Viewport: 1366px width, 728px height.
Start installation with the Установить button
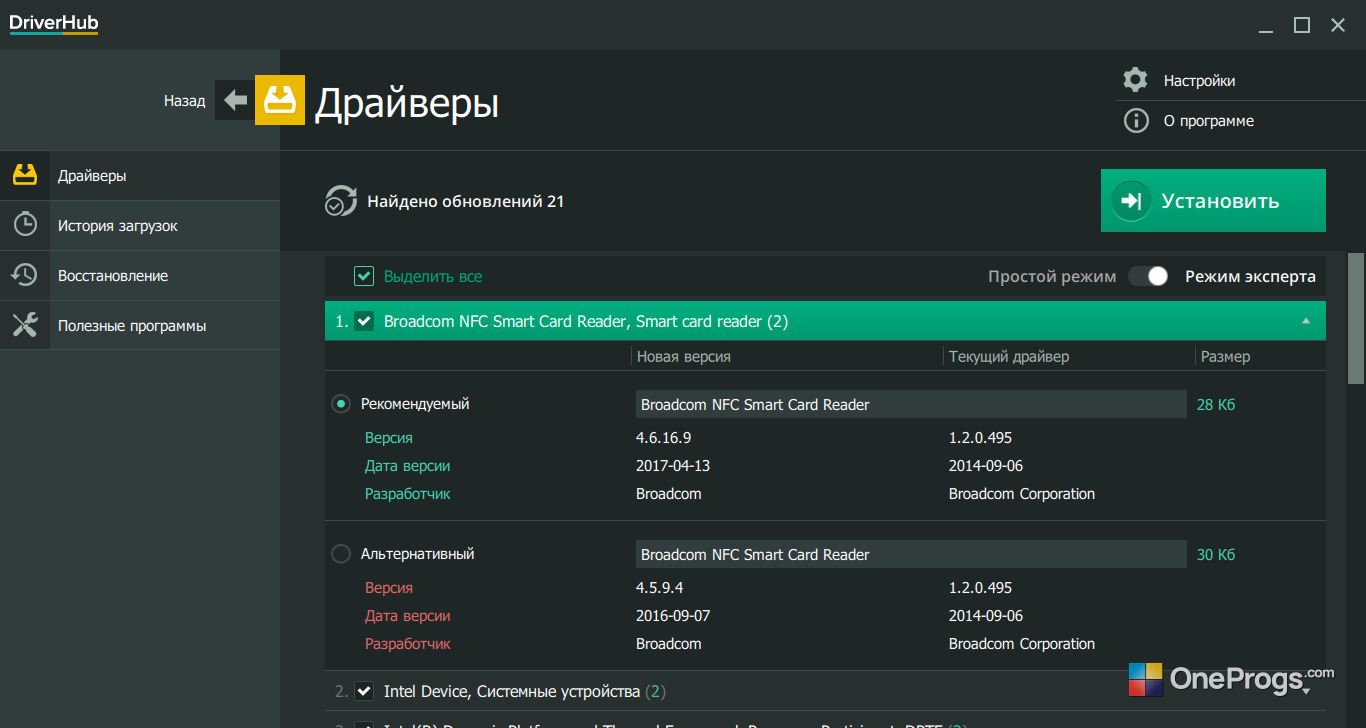tap(1213, 200)
